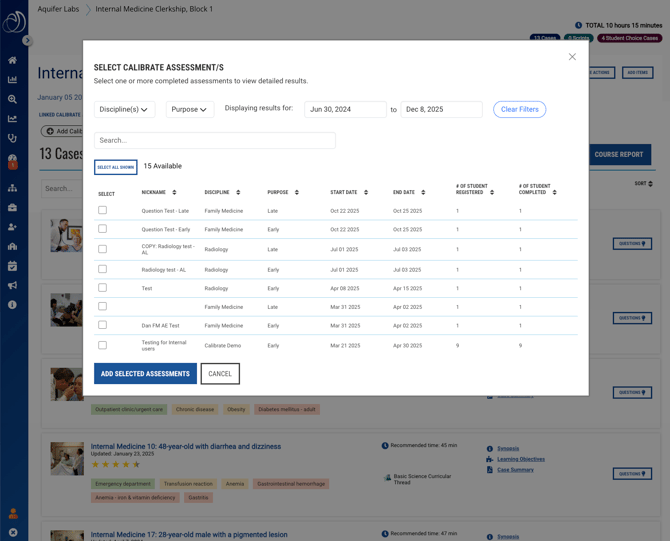
Task: Open the Jun 30, 2024 start date picker
Action: (345, 109)
